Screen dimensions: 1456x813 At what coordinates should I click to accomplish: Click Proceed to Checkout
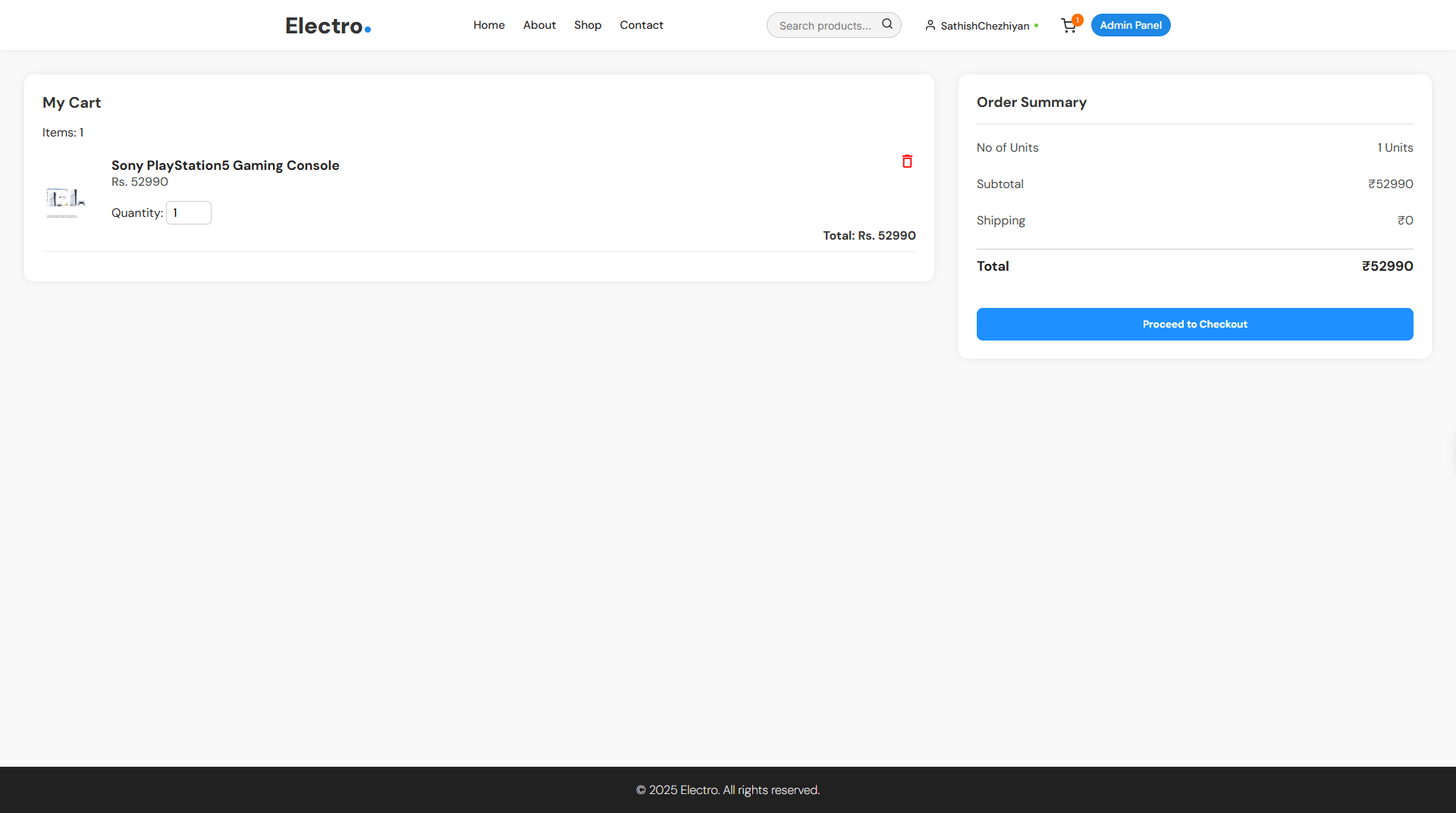coord(1194,324)
